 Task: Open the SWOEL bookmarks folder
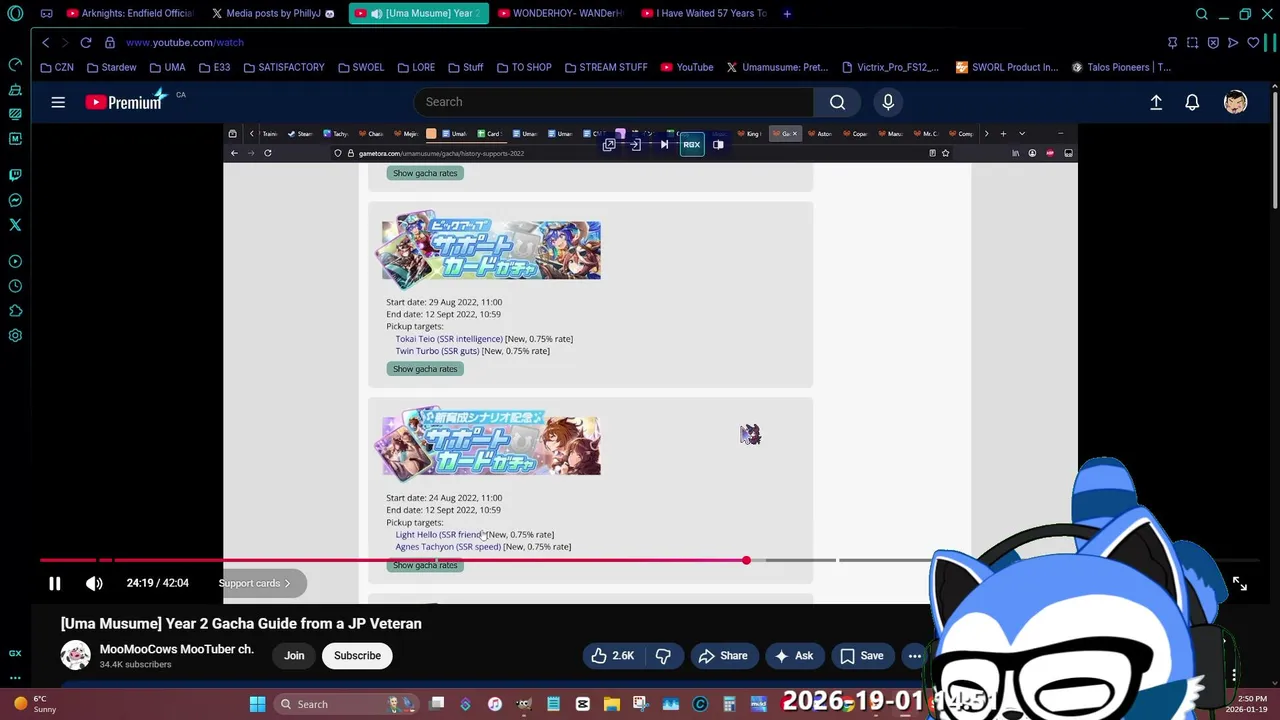point(360,68)
